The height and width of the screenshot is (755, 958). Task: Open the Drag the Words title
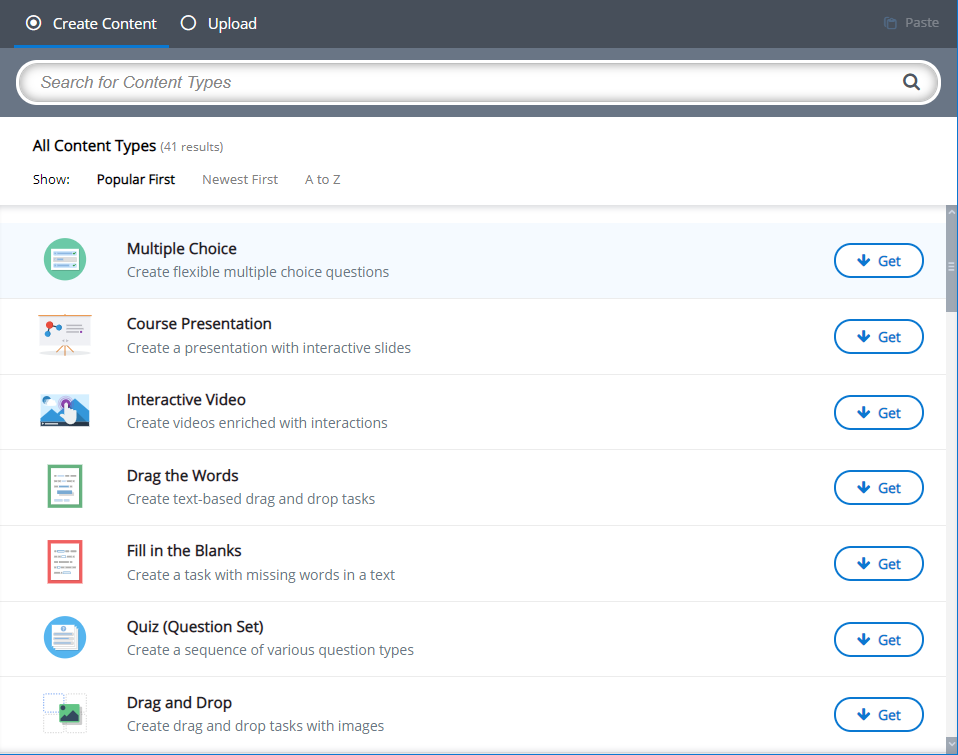(x=182, y=475)
